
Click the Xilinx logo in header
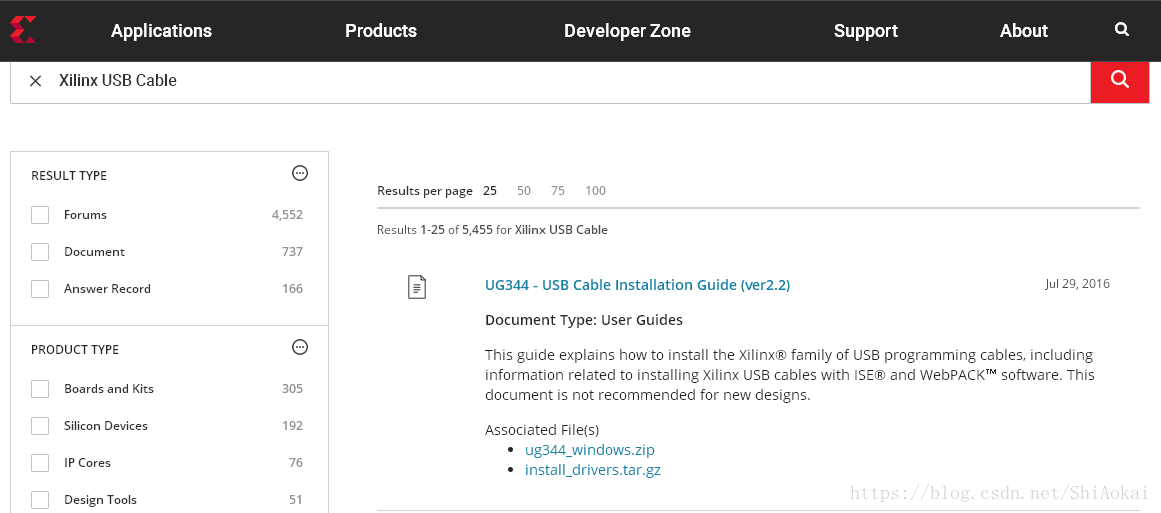click(x=21, y=30)
